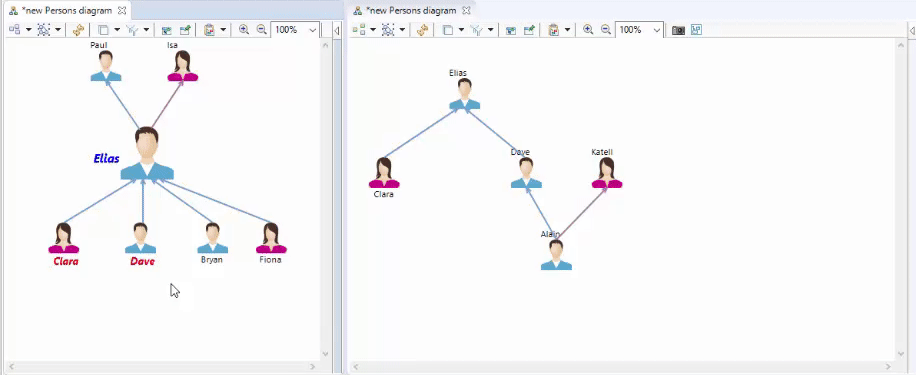Open Arrange All dropdown arrow in right toolbar
The height and width of the screenshot is (375, 916).
click(x=372, y=30)
